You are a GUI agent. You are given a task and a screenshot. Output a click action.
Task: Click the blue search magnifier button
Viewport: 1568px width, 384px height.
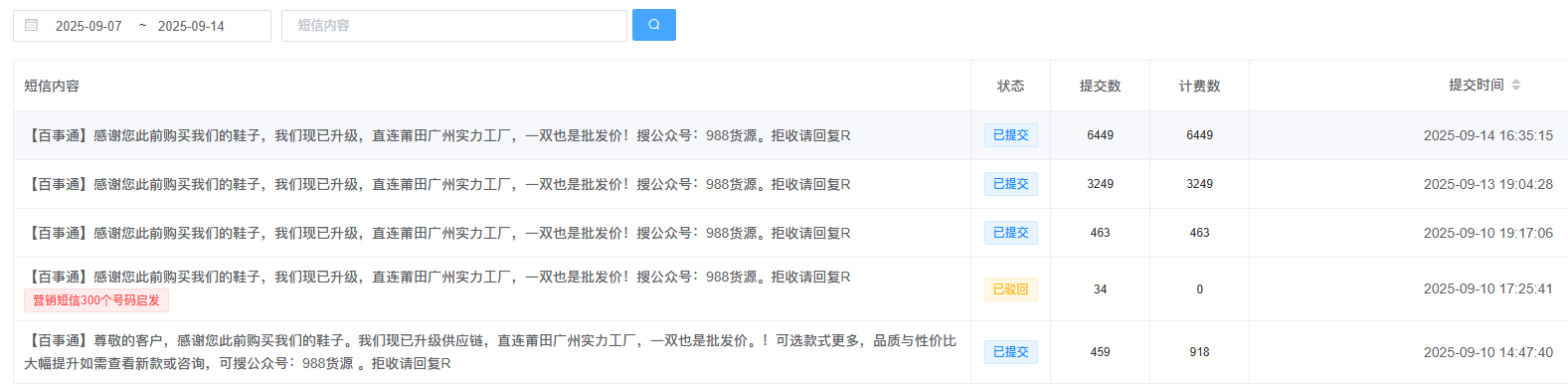(653, 25)
